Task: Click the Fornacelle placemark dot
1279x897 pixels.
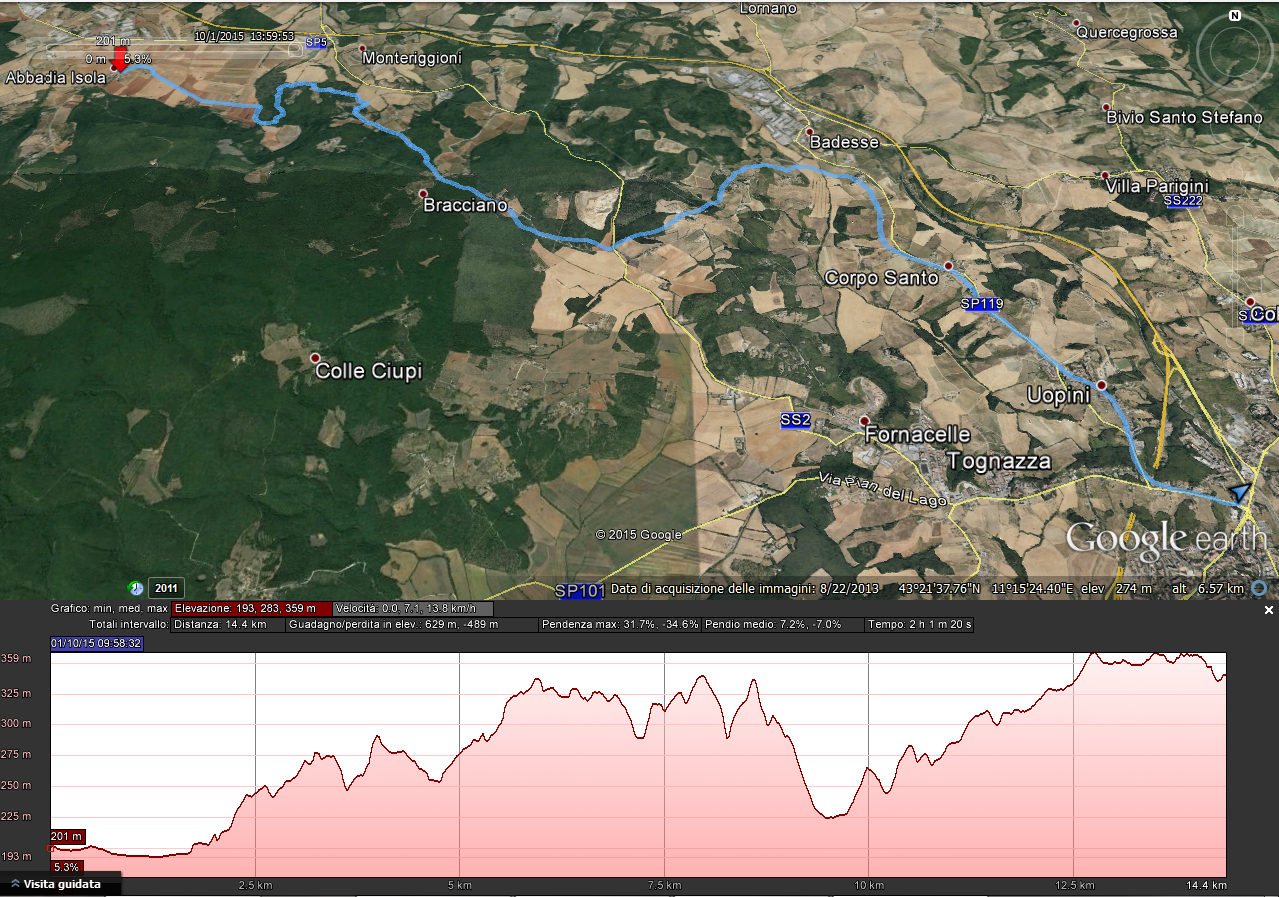Action: pos(865,421)
